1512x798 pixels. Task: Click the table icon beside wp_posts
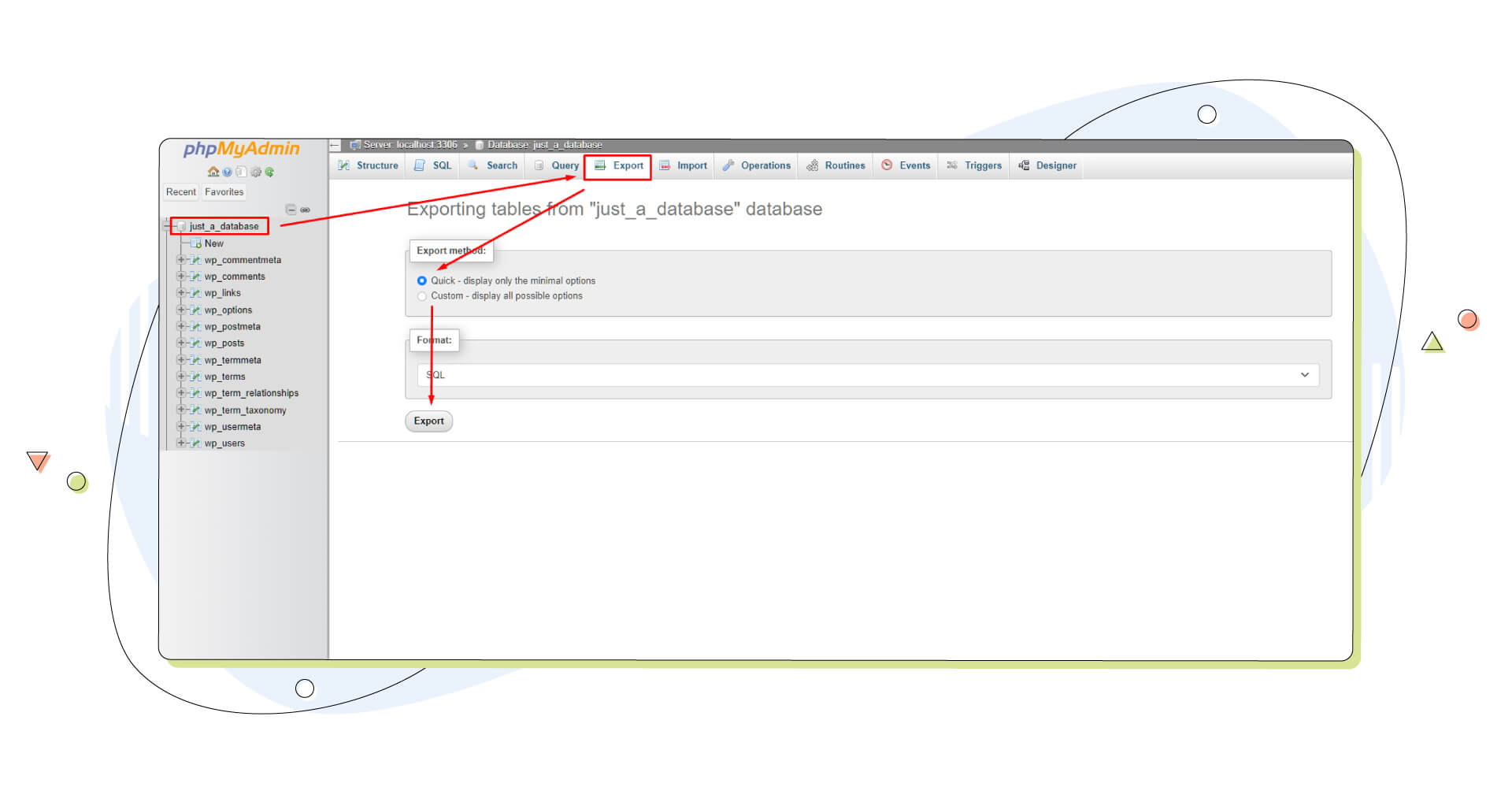click(x=195, y=343)
